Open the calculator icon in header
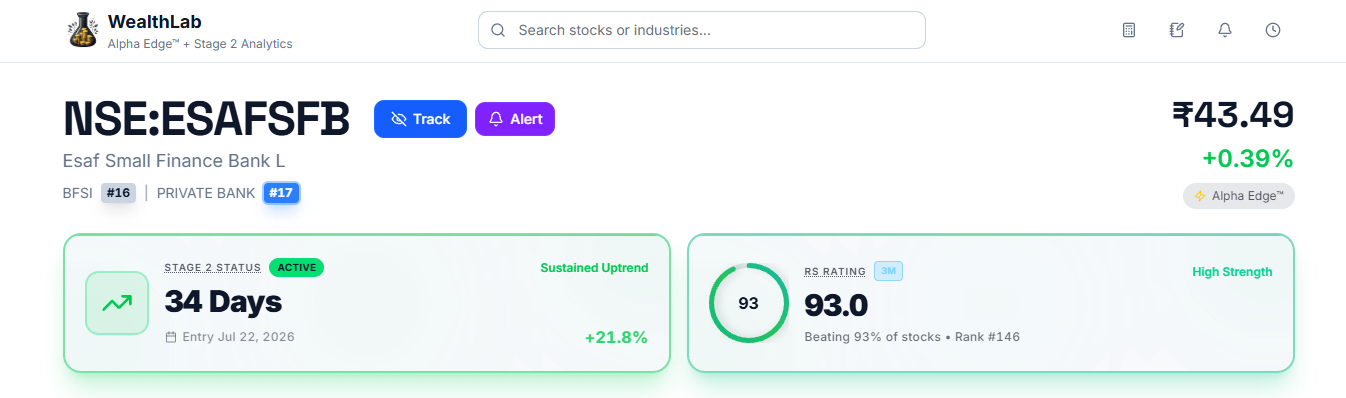 1129,30
